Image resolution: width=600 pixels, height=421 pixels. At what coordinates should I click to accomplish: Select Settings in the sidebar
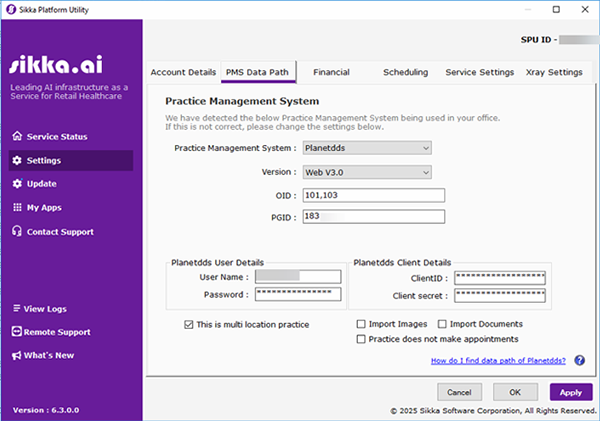(x=71, y=160)
